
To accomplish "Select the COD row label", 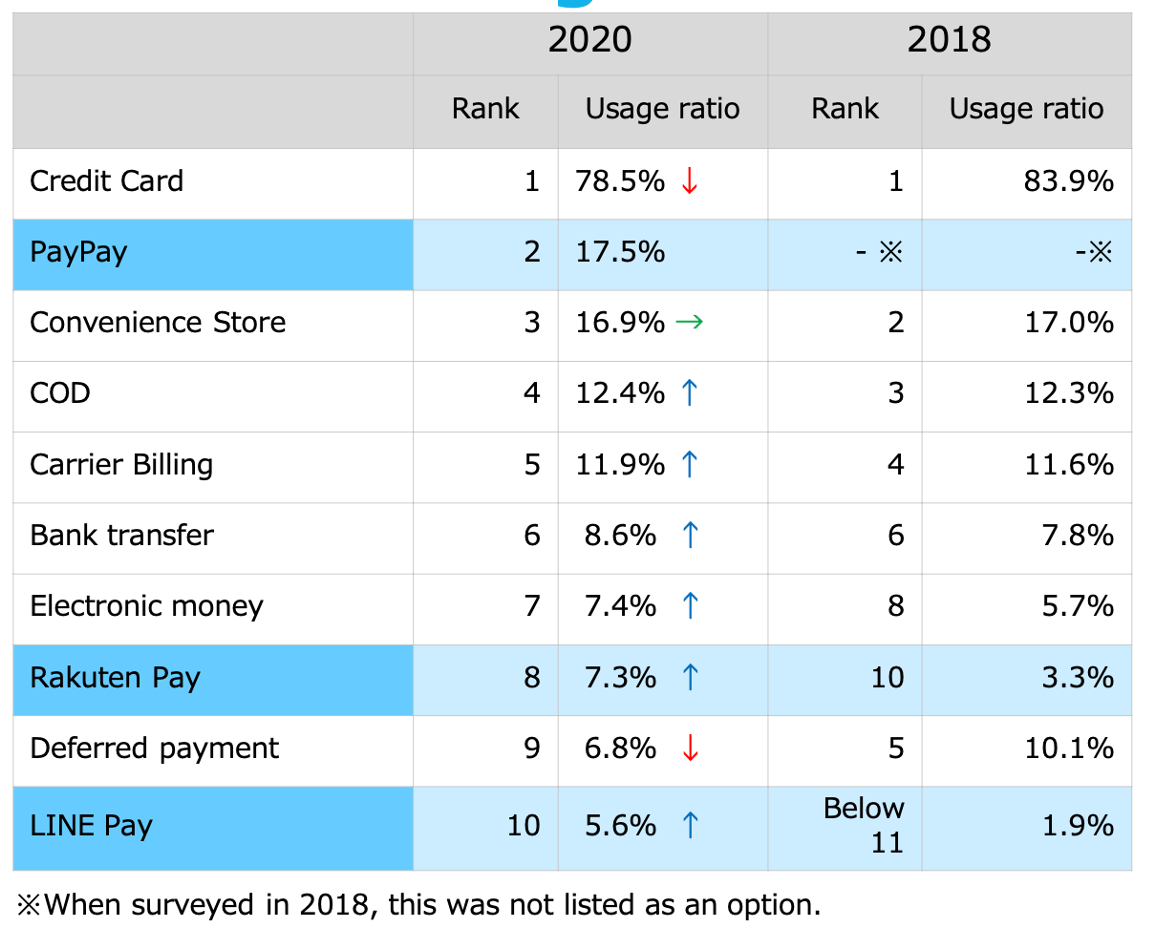I will pyautogui.click(x=60, y=393).
